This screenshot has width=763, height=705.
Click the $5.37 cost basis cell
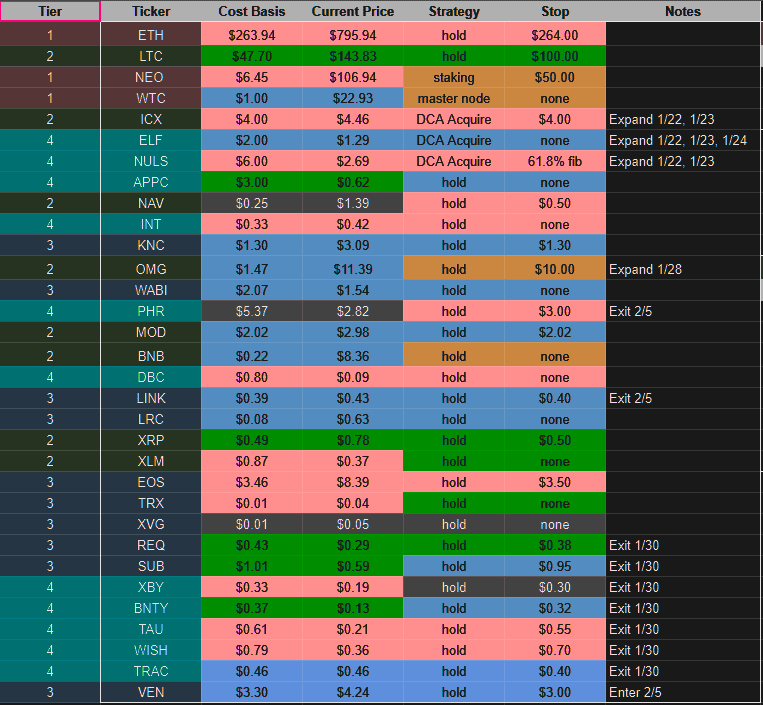(252, 311)
